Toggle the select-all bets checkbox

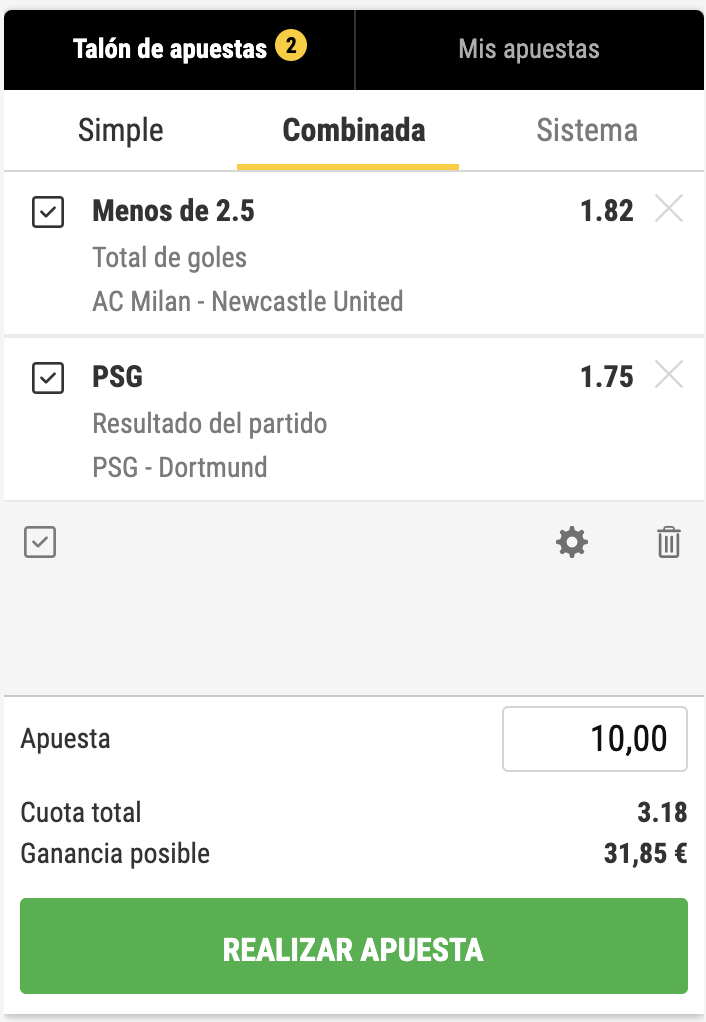[x=40, y=542]
